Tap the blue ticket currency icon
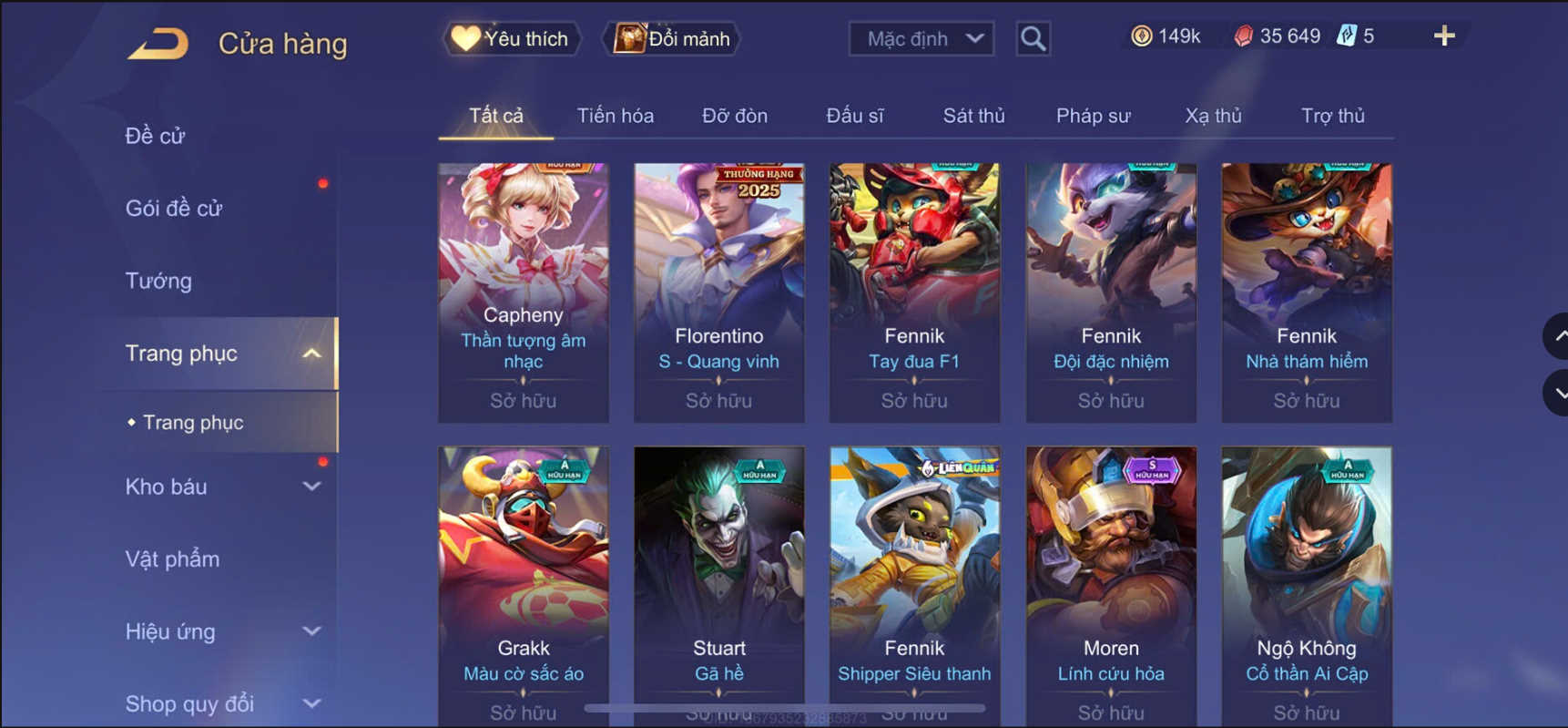Viewport: 1568px width, 728px height. pos(1346,36)
